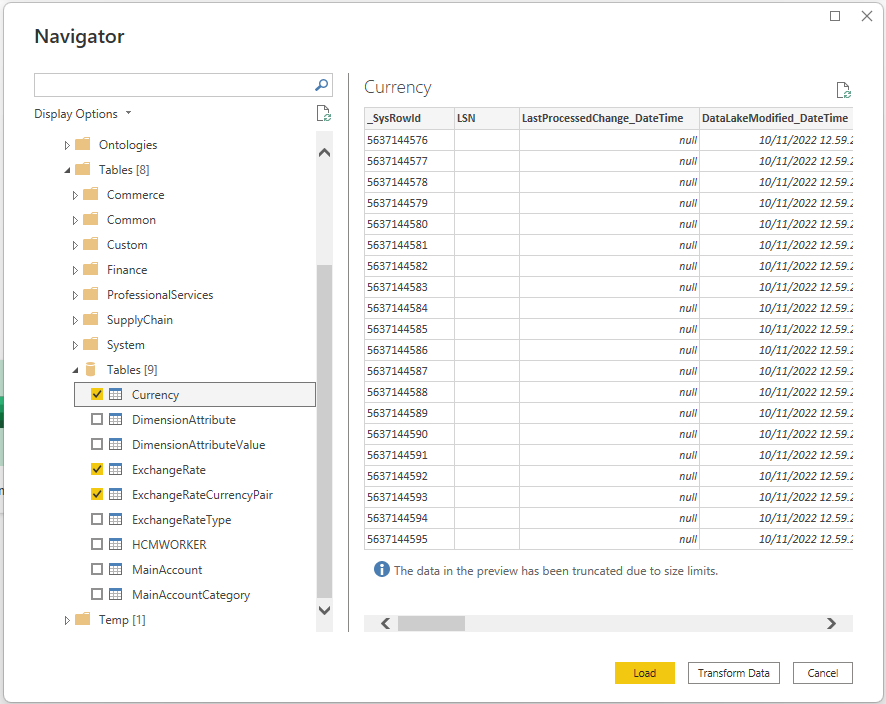Refresh the Currency data preview

click(844, 89)
